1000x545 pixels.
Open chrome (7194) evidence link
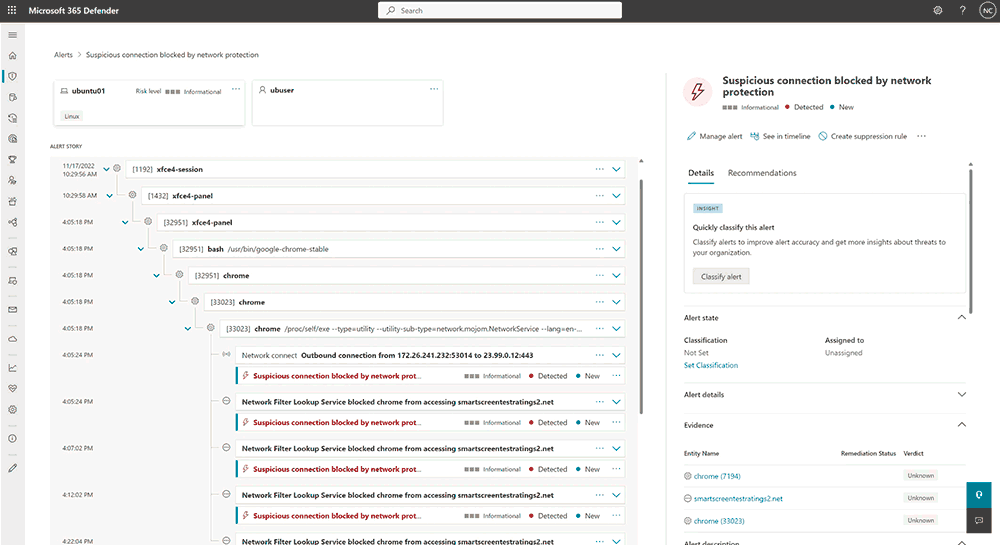(717, 476)
